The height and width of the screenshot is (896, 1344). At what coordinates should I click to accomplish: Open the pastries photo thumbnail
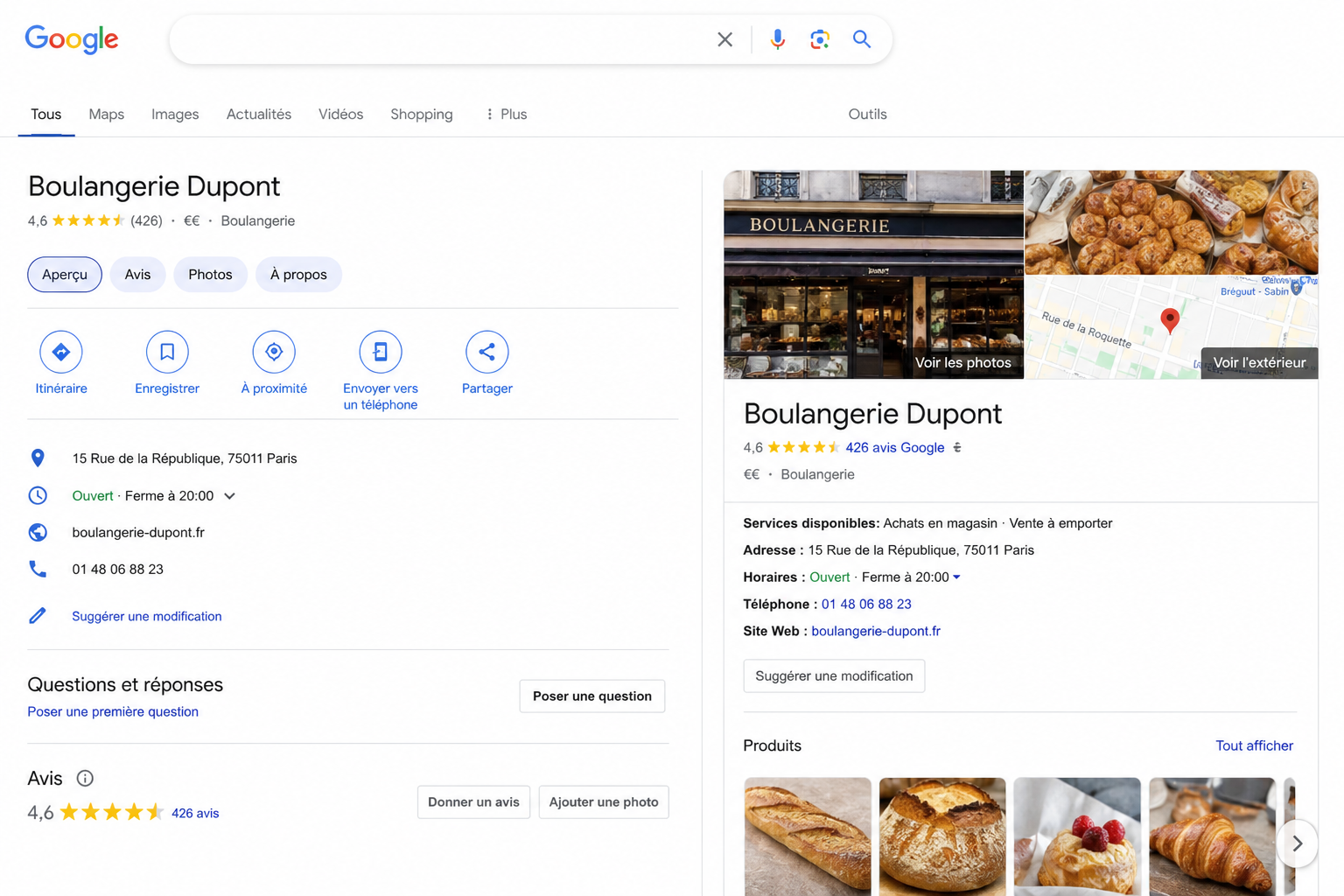[1172, 222]
